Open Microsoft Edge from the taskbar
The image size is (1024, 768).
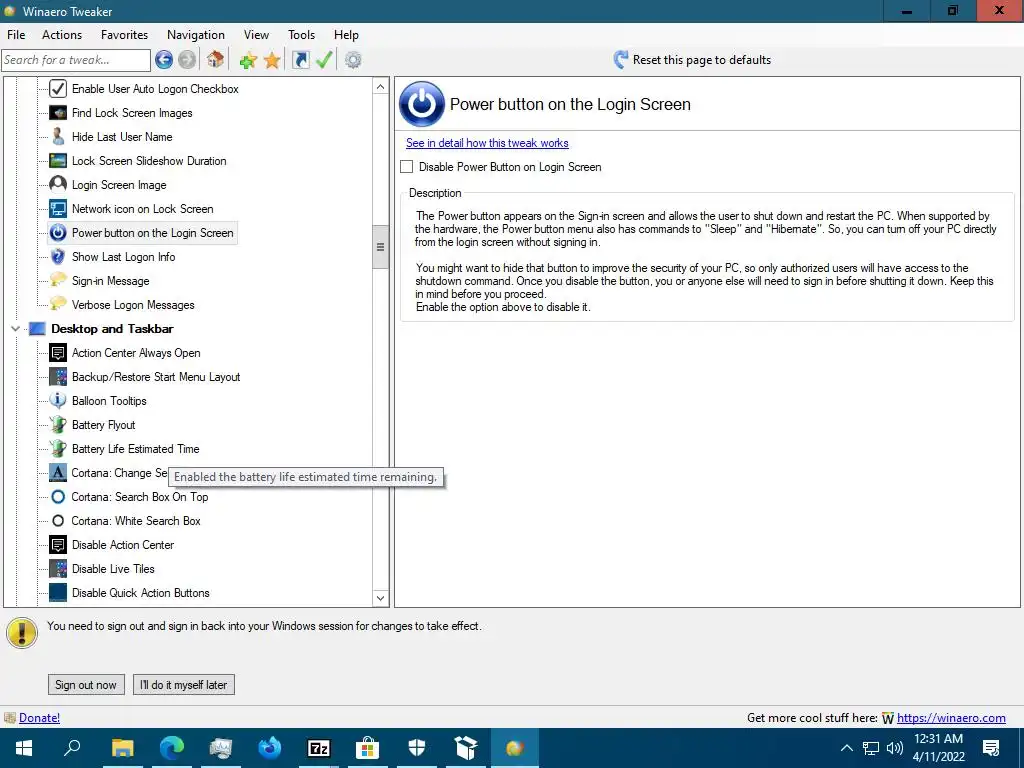point(172,748)
